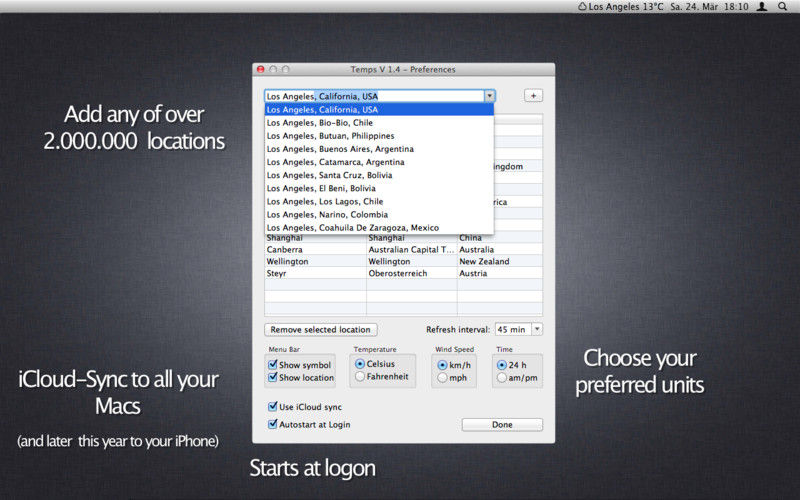Screen dimensions: 800x500
Task: Select the Canberra row city cell
Action: click(x=315, y=249)
